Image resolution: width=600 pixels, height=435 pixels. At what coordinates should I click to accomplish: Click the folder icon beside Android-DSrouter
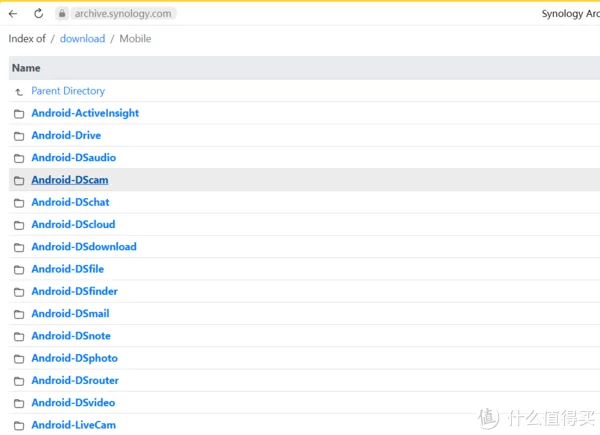click(x=19, y=381)
